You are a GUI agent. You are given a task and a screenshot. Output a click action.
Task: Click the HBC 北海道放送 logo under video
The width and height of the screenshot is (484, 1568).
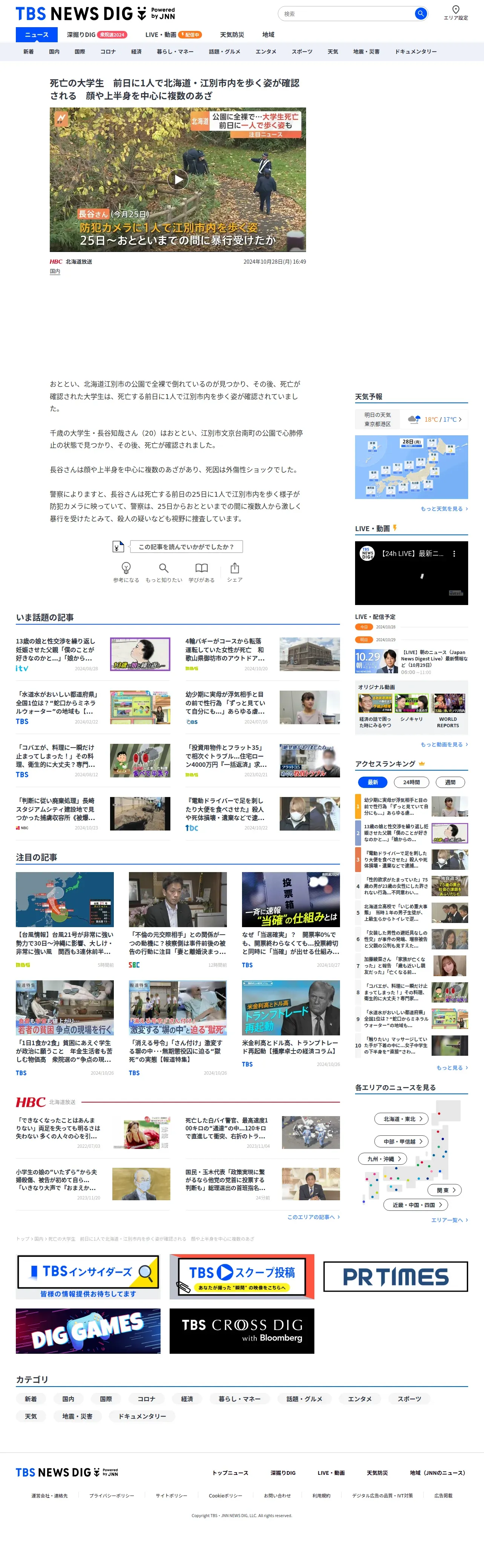click(x=70, y=262)
